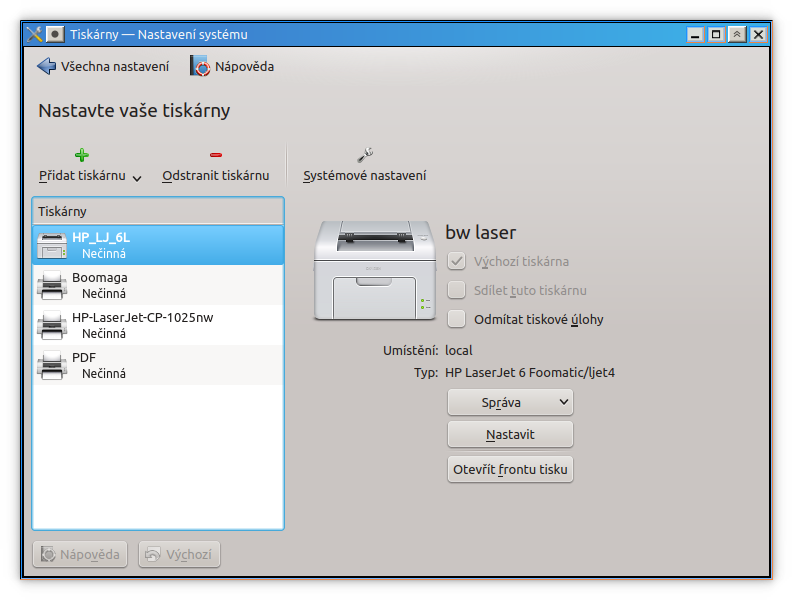Click the red minus Remove printer icon

(216, 155)
